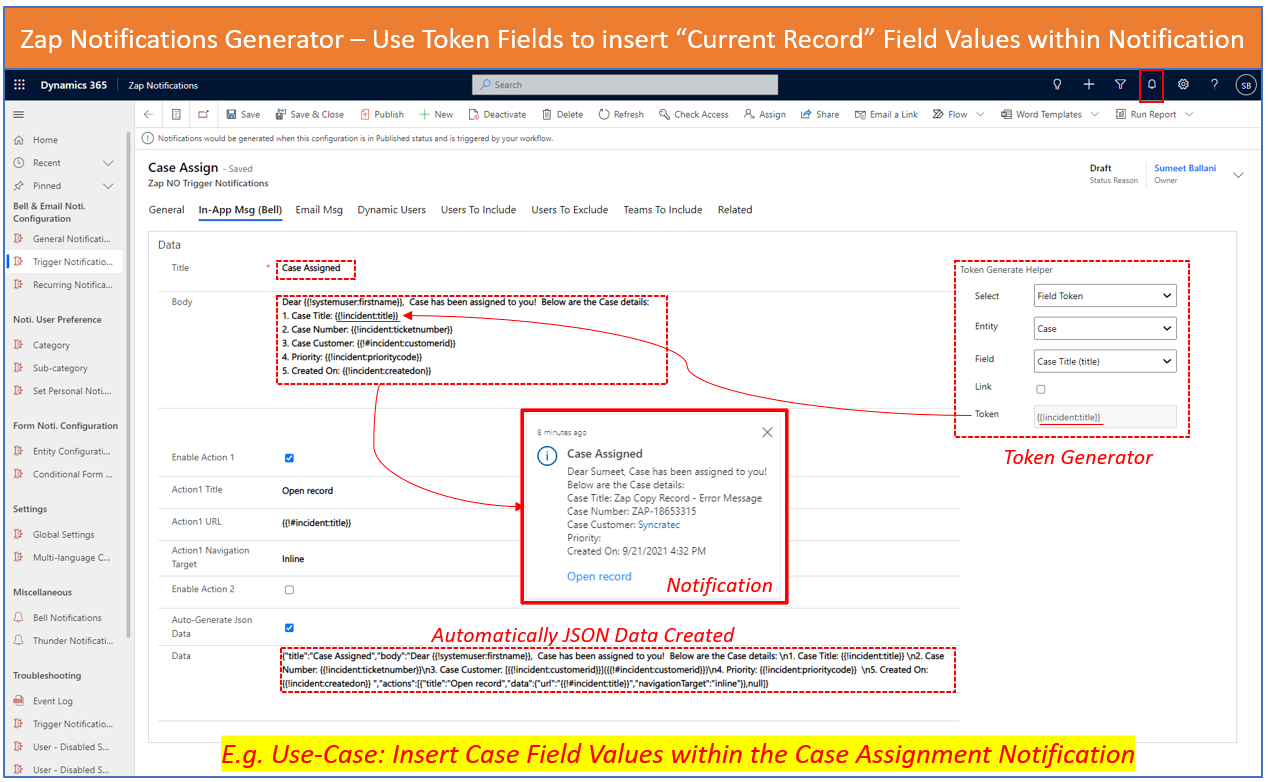Image resolution: width=1268 pixels, height=782 pixels.
Task: Open the Select Field Token dropdown
Action: (x=1105, y=296)
